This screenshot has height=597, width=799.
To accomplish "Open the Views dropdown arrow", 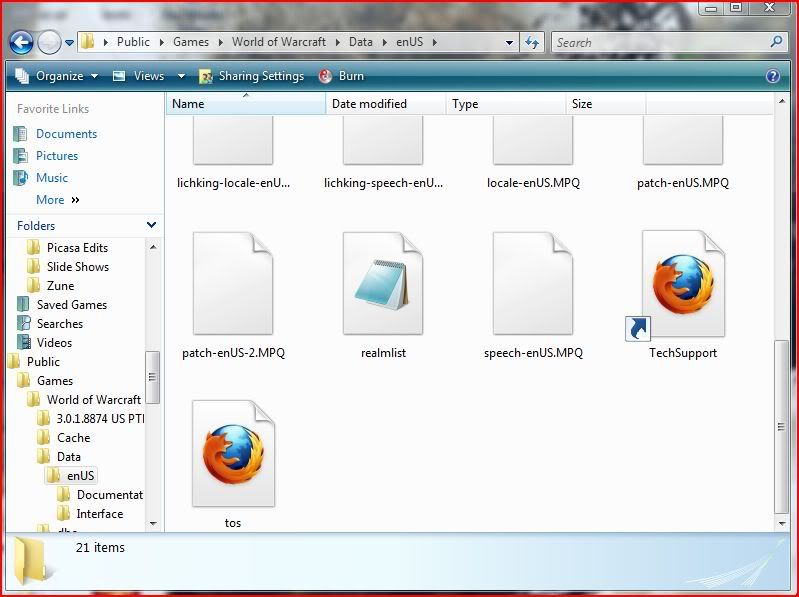I will [x=181, y=76].
